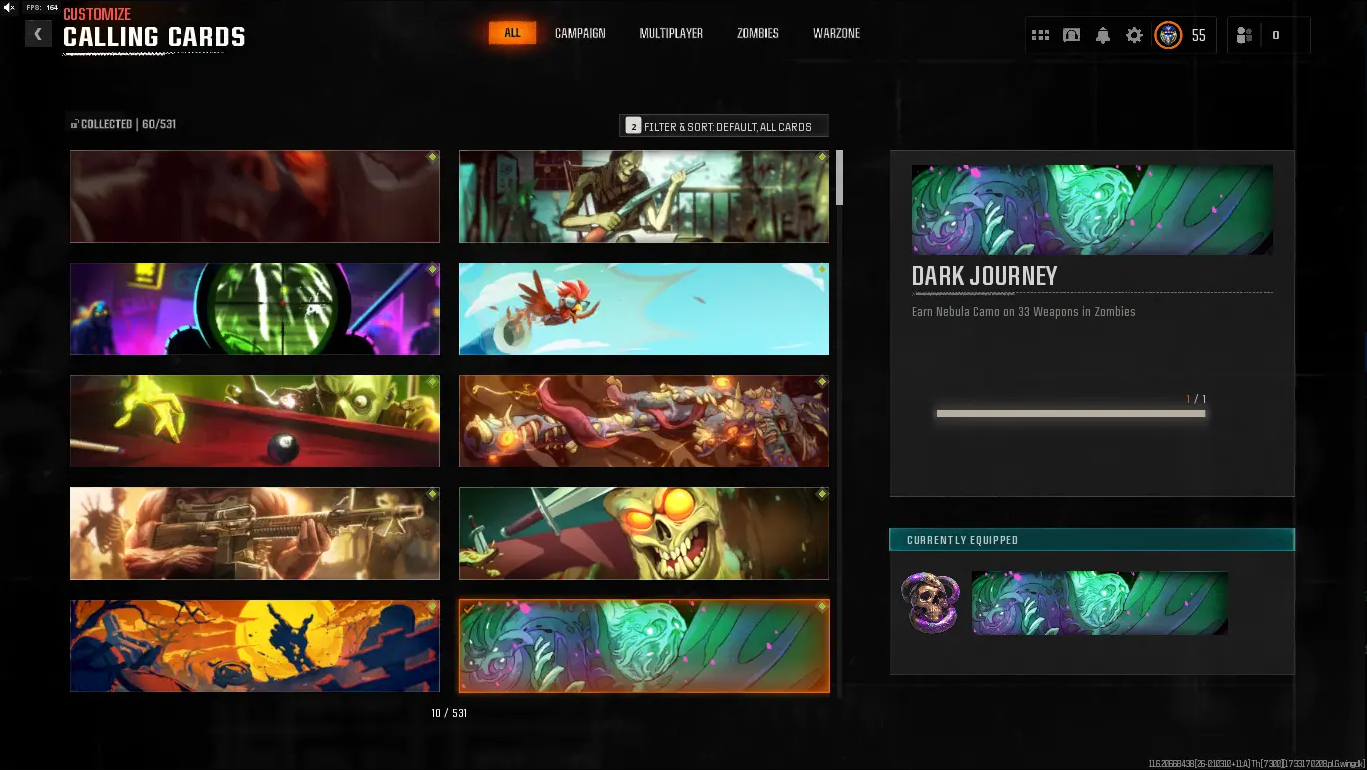Click the Collected 60/531 counter
1367x770 pixels.
point(128,124)
